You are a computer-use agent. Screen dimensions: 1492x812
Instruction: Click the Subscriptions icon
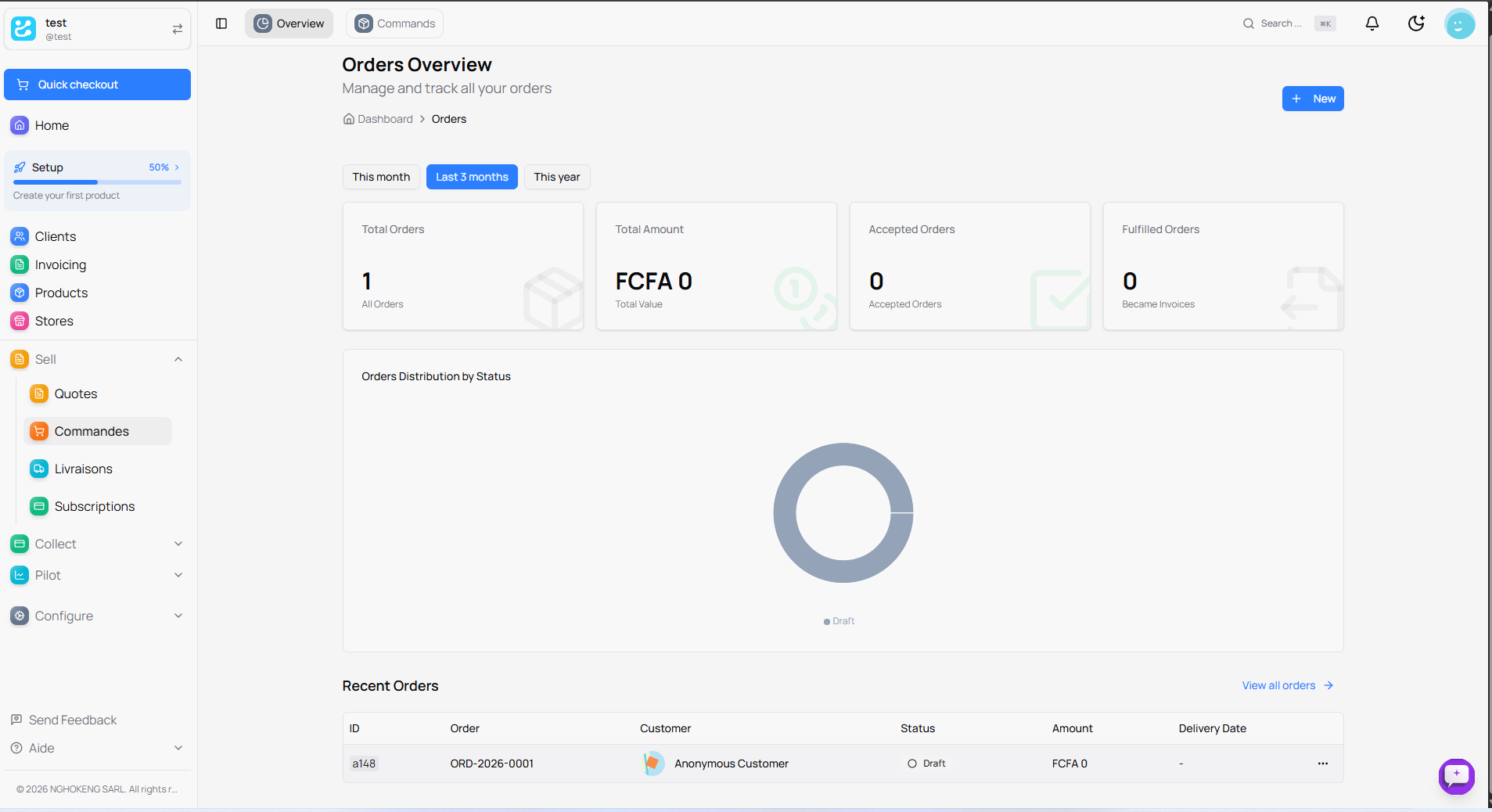(x=39, y=506)
